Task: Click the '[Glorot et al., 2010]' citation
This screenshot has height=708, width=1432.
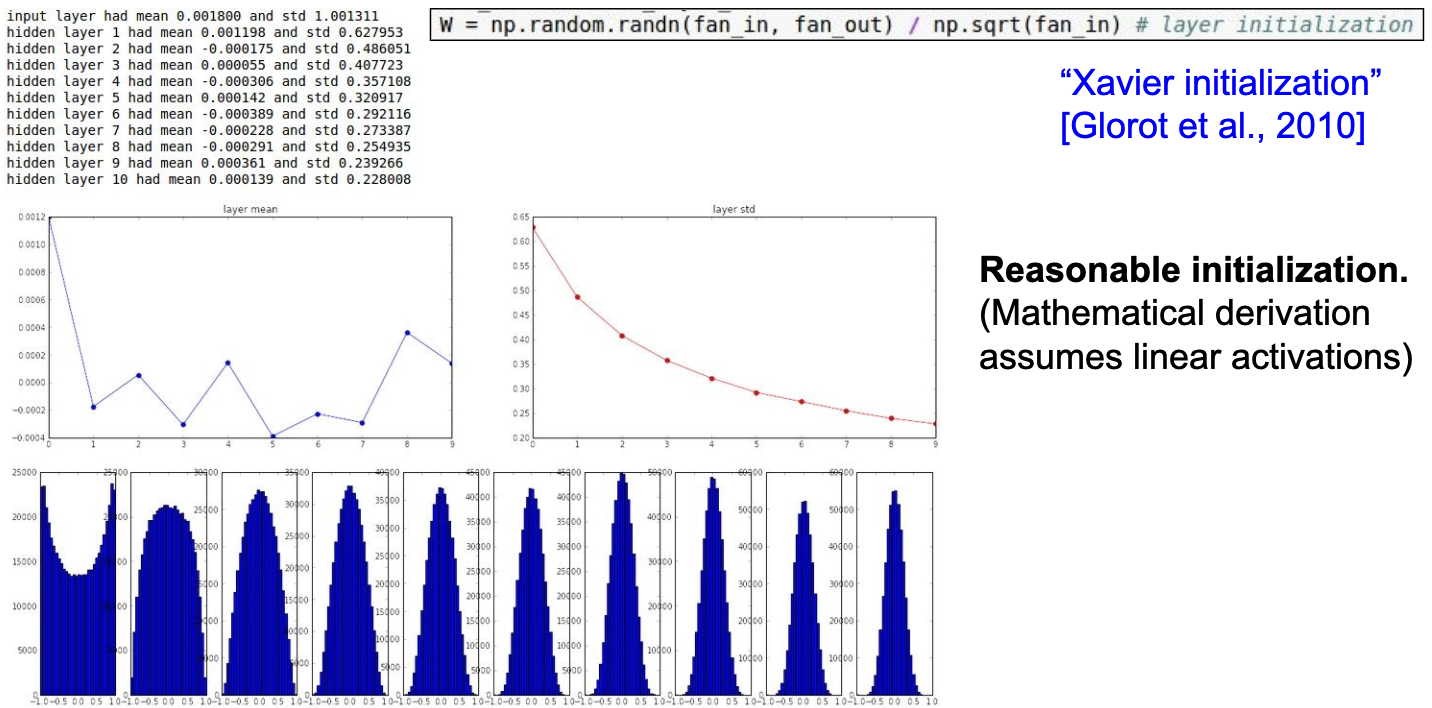Action: tap(1212, 127)
